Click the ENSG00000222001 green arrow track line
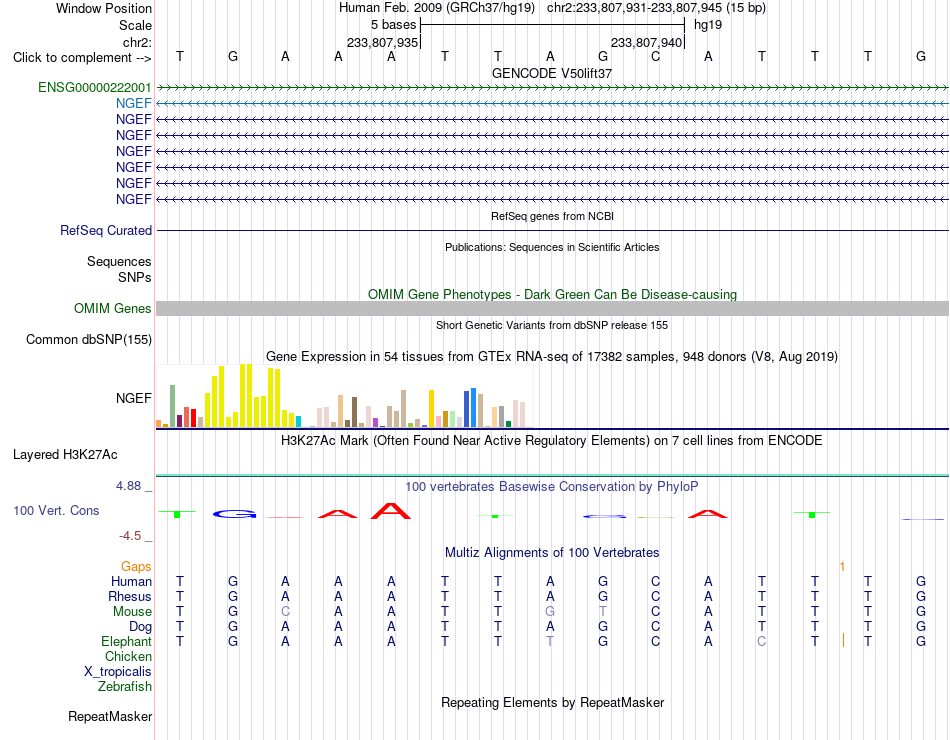Screen dimensions: 950x740 pos(552,88)
